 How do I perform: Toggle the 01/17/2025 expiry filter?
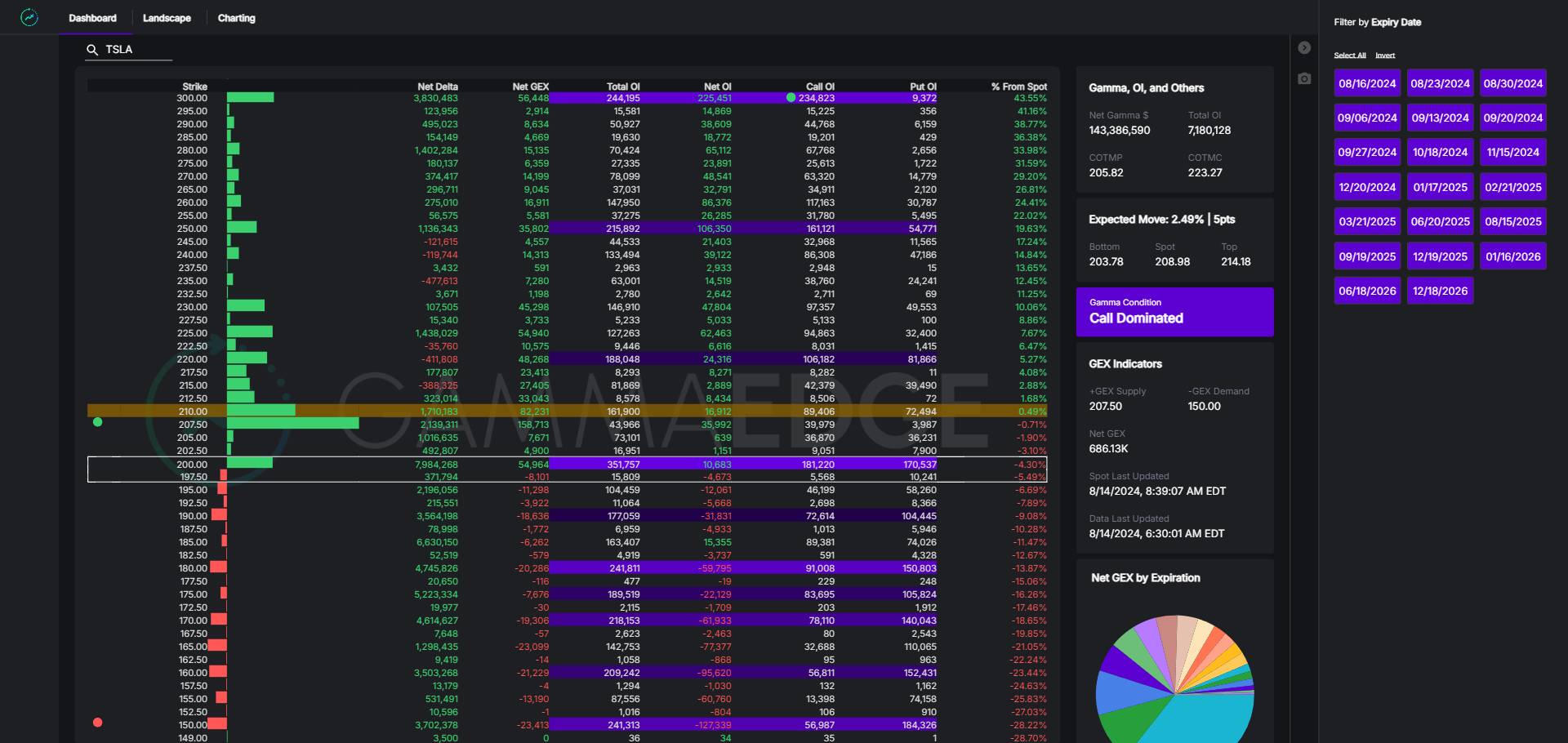[1440, 187]
